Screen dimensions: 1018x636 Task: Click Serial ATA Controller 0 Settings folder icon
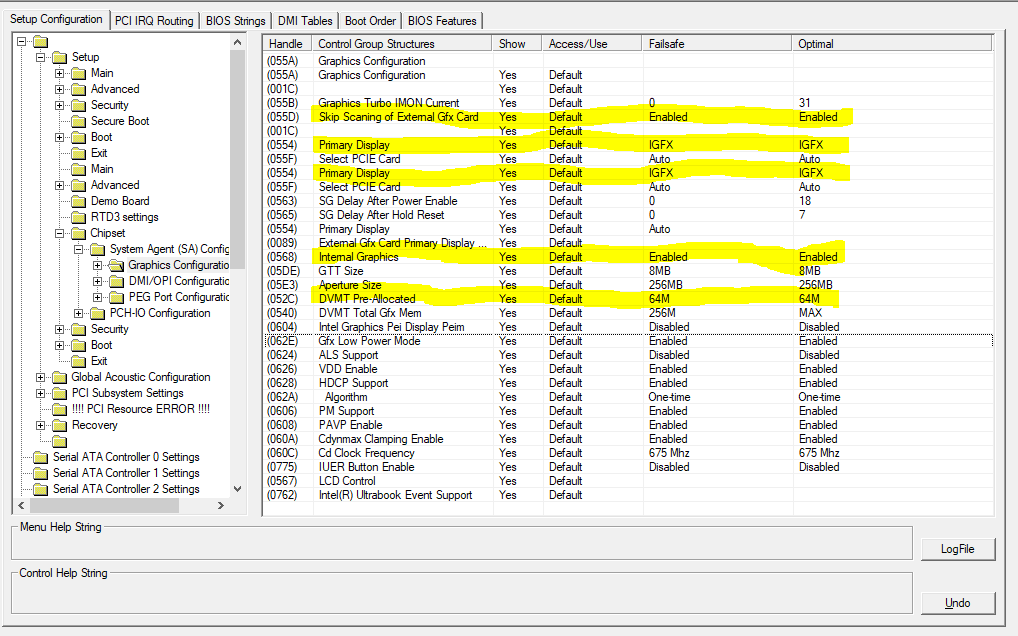point(40,457)
